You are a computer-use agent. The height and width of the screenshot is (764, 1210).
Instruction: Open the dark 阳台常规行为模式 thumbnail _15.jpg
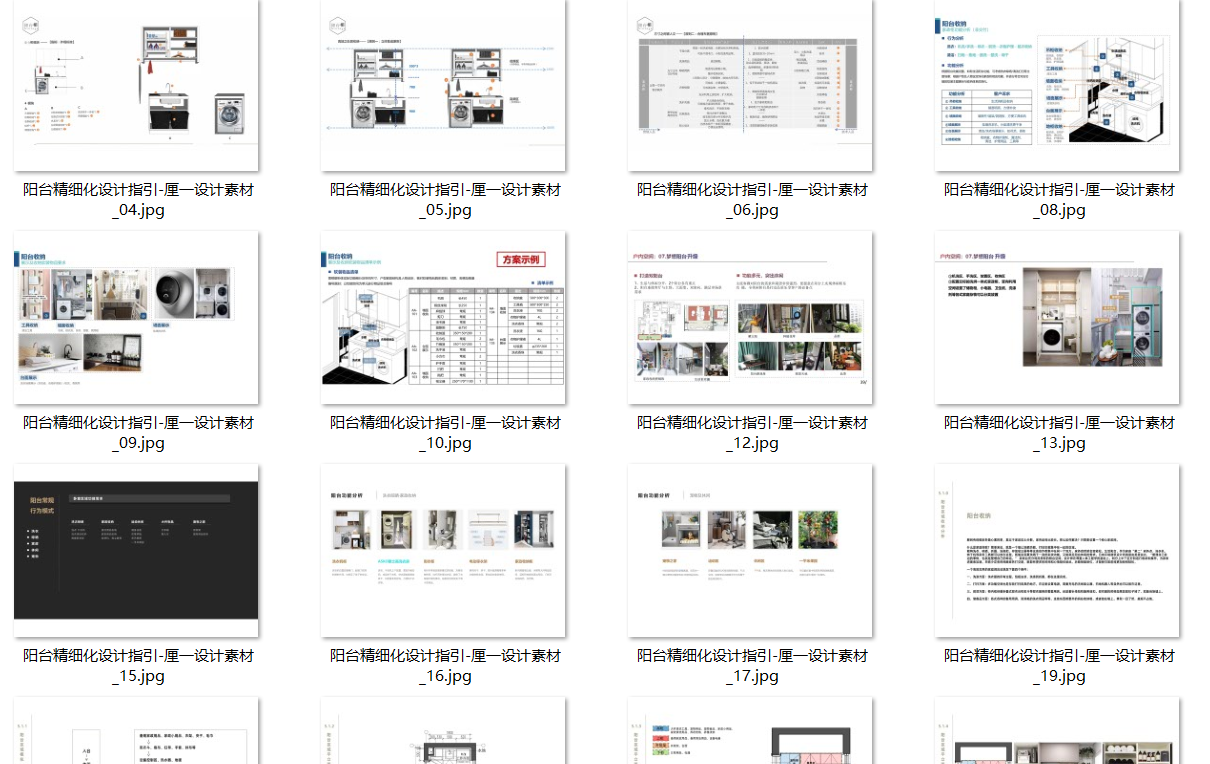coord(135,551)
